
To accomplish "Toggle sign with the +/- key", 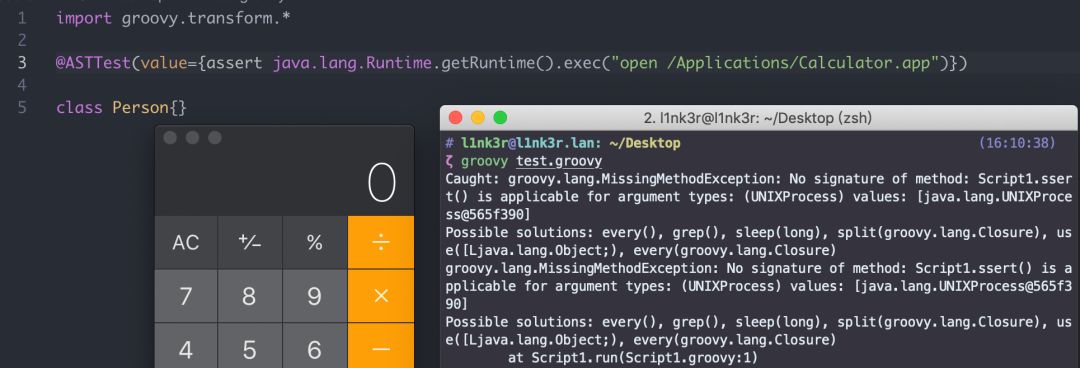I will (249, 243).
